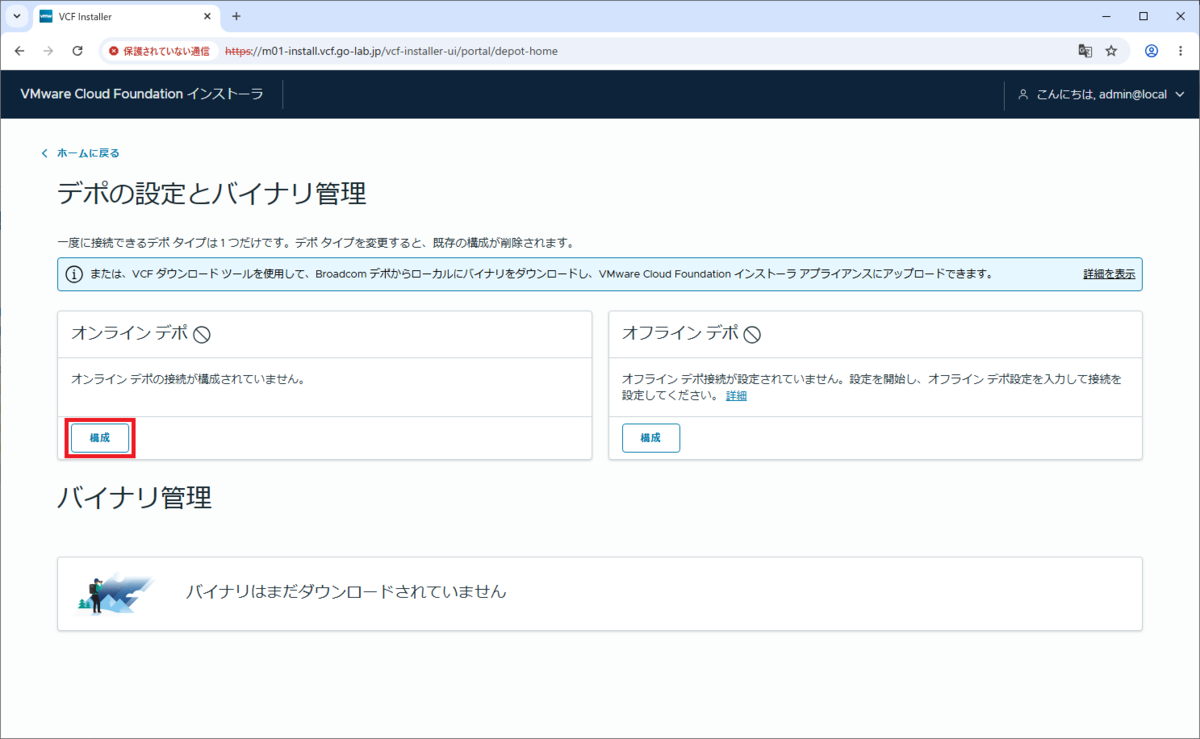Click the browser forward arrow
Screen dimensions: 1200x739
point(48,51)
